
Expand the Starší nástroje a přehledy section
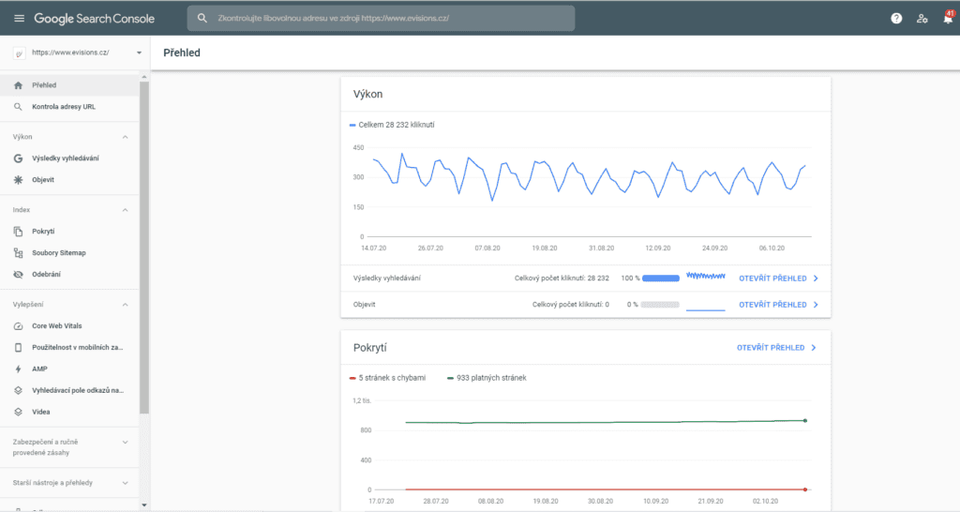125,483
